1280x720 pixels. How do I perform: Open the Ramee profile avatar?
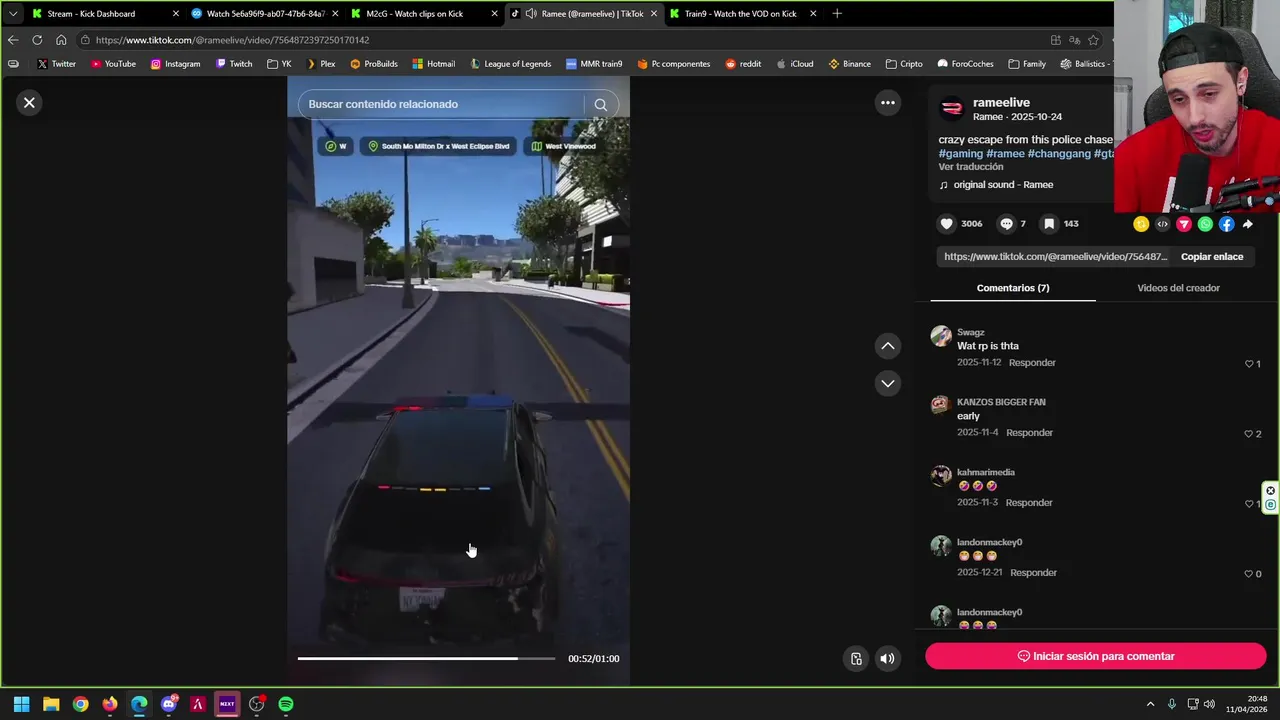[x=952, y=108]
